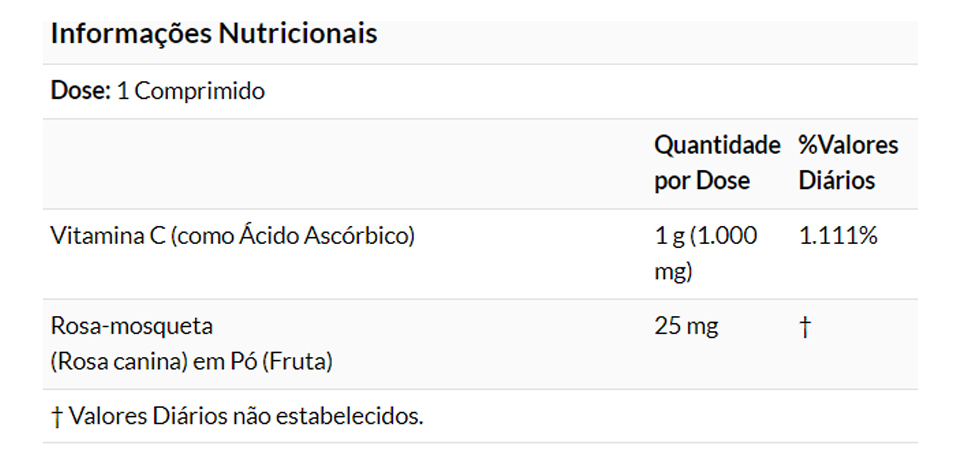
Task: Click the word "Quantidade" in the column header
Action: [717, 145]
